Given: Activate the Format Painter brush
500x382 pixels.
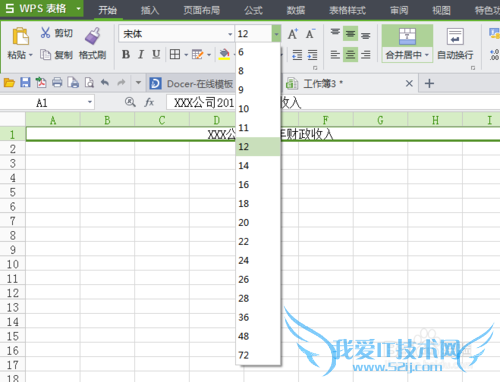Looking at the screenshot, I should (x=93, y=36).
